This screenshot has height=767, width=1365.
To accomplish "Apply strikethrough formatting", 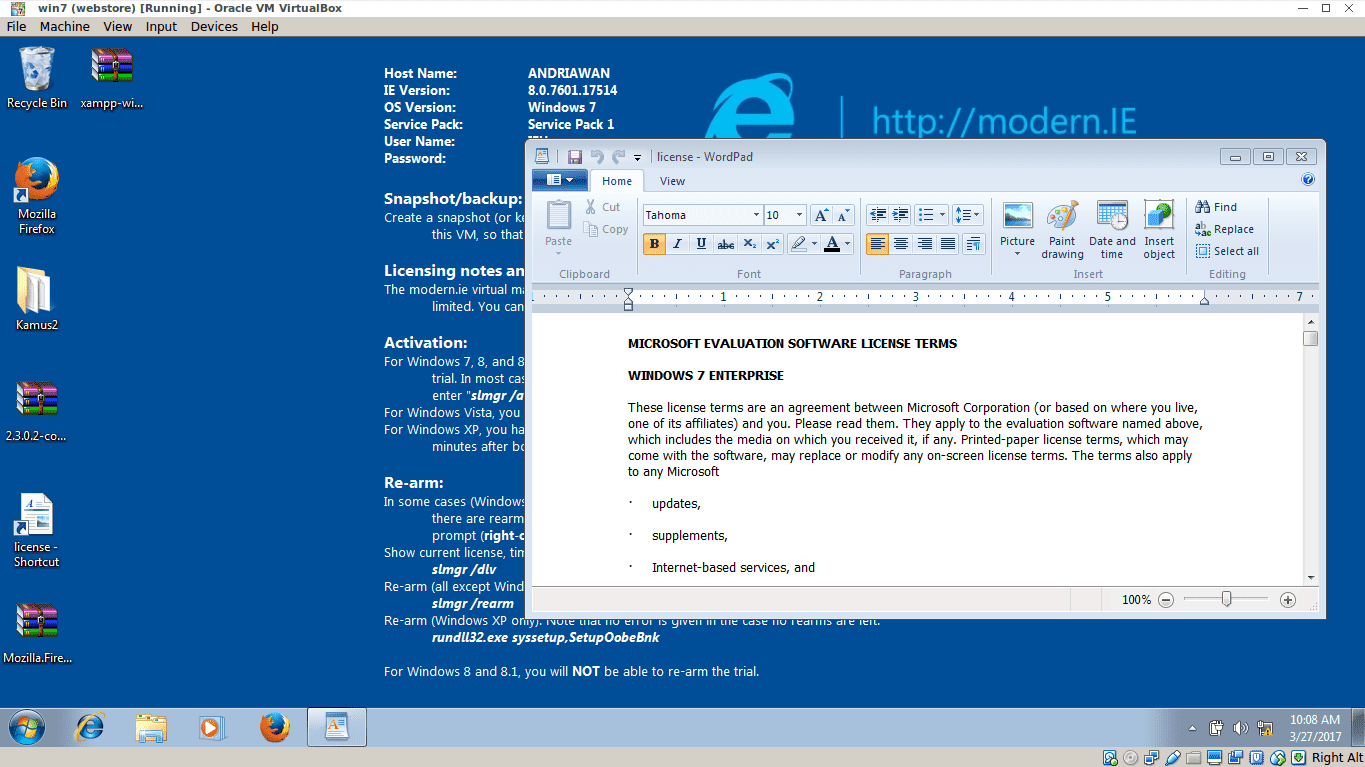I will (726, 244).
